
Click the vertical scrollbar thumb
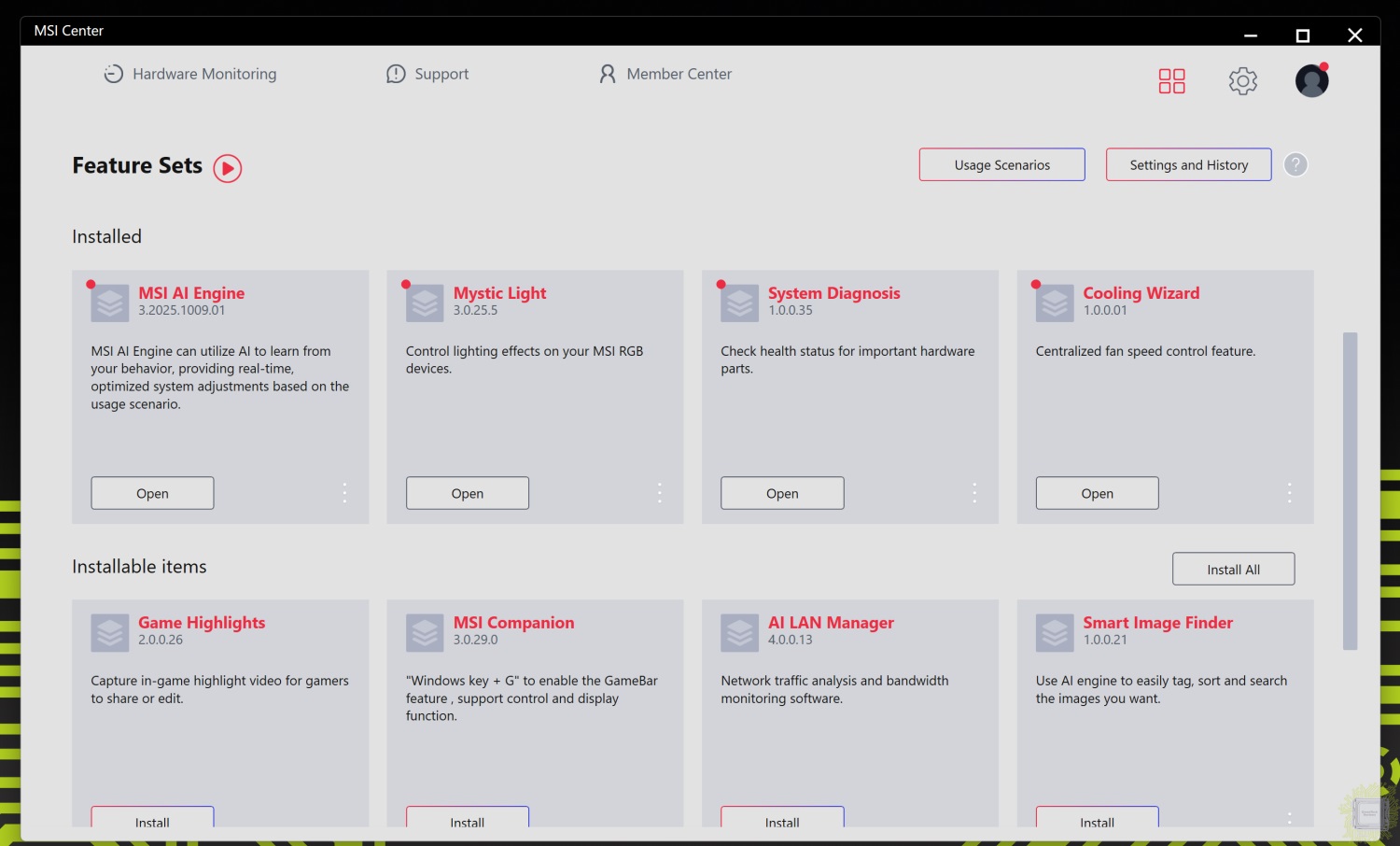pyautogui.click(x=1350, y=490)
